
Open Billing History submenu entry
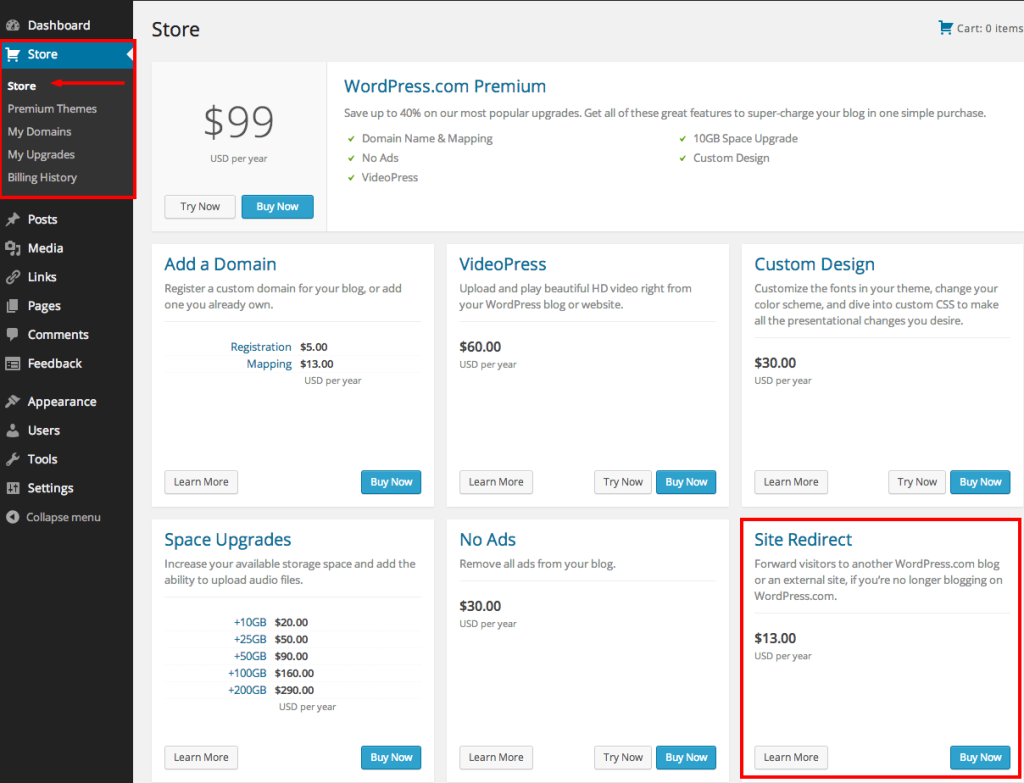(x=42, y=178)
